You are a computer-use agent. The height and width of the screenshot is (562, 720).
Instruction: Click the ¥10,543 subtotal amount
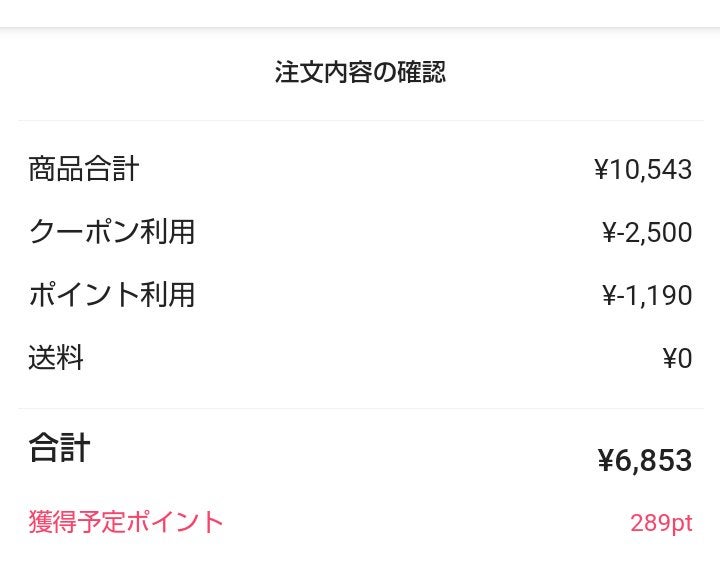tap(642, 170)
